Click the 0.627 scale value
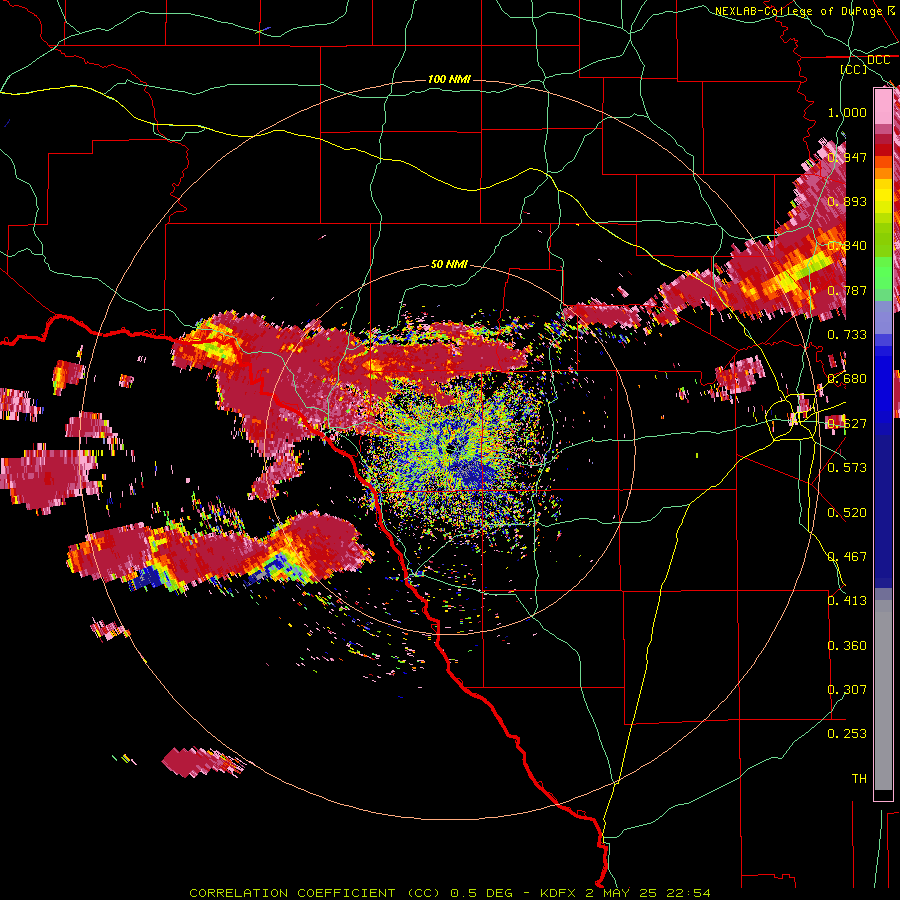Viewport: 900px width, 900px height. pyautogui.click(x=847, y=424)
